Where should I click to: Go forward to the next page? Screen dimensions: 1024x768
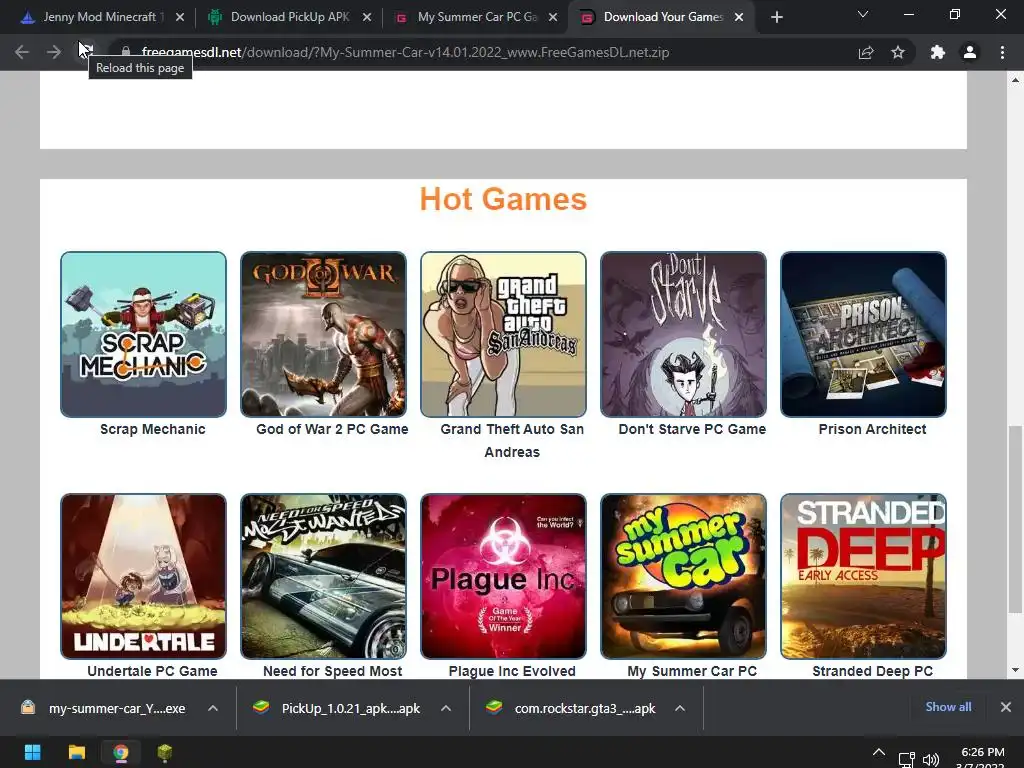54,52
